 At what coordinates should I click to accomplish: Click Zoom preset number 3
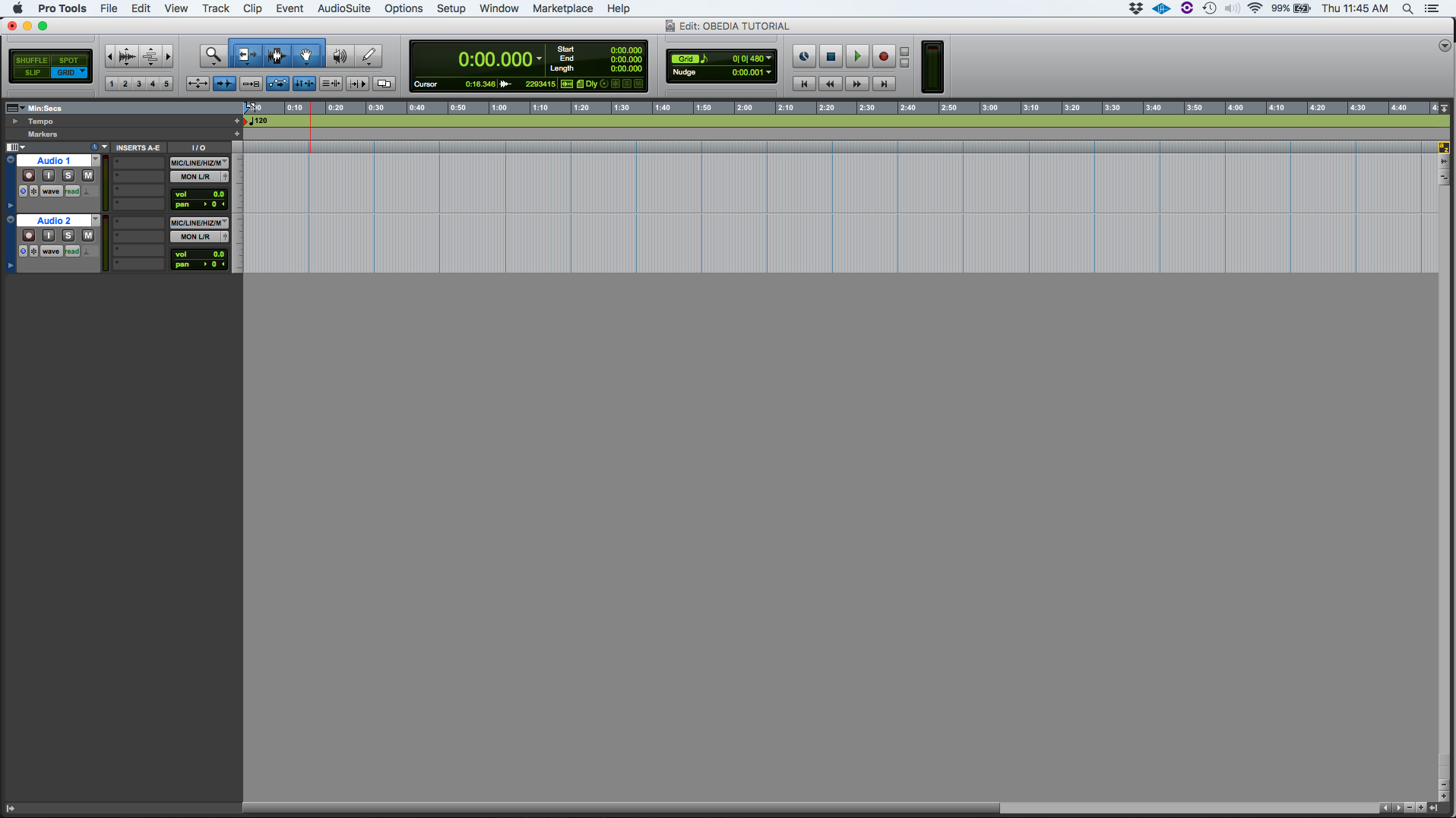tap(138, 84)
